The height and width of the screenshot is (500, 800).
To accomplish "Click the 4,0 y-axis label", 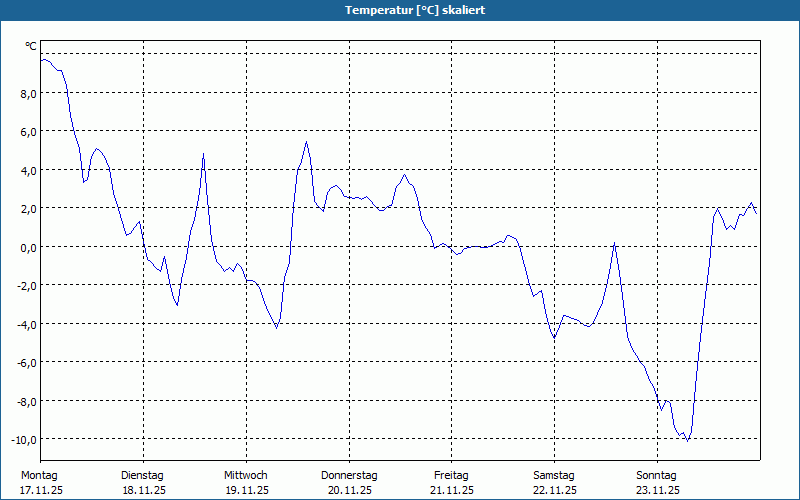I will click(28, 170).
